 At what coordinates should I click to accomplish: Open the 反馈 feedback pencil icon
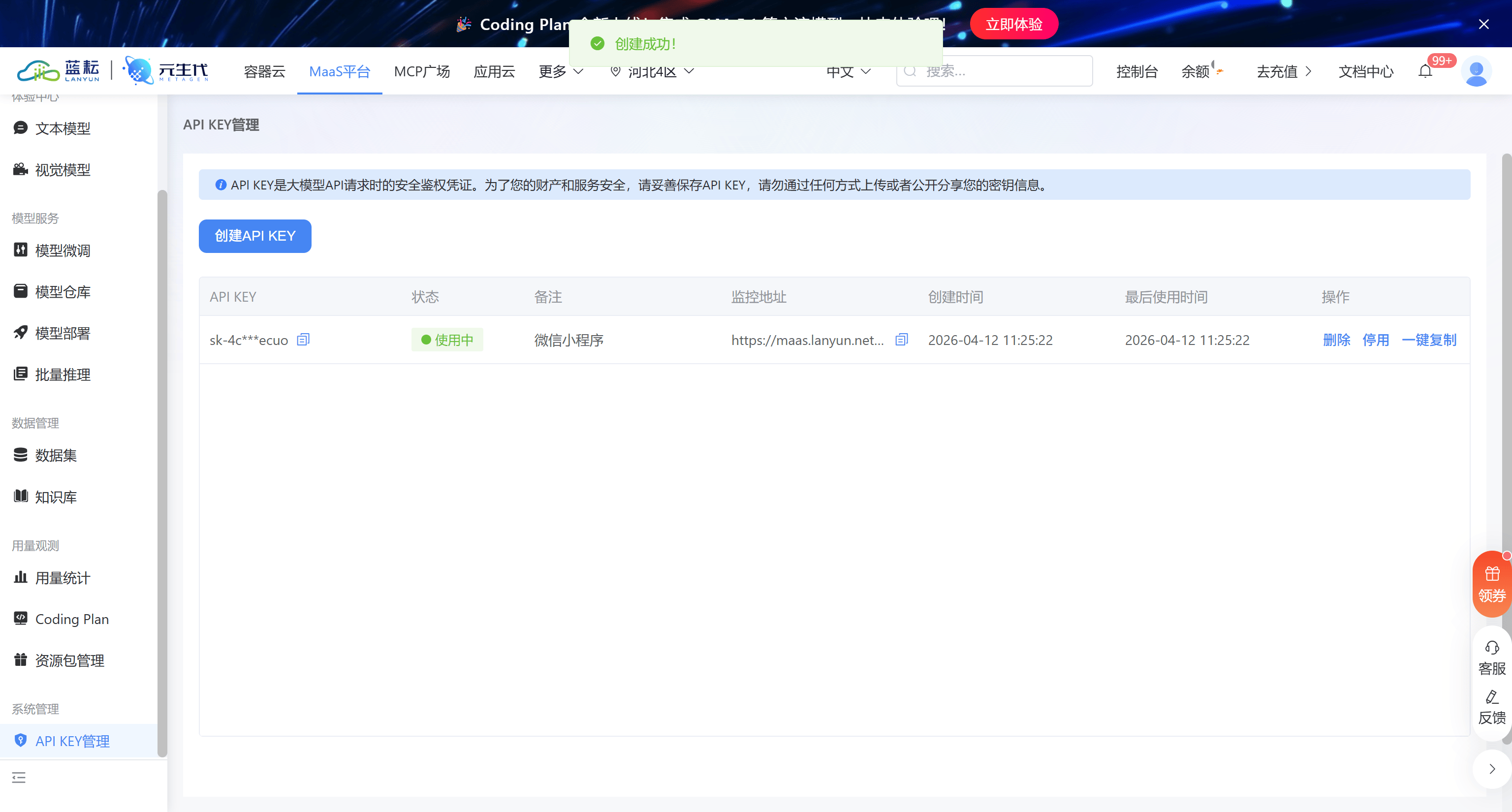(1491, 698)
